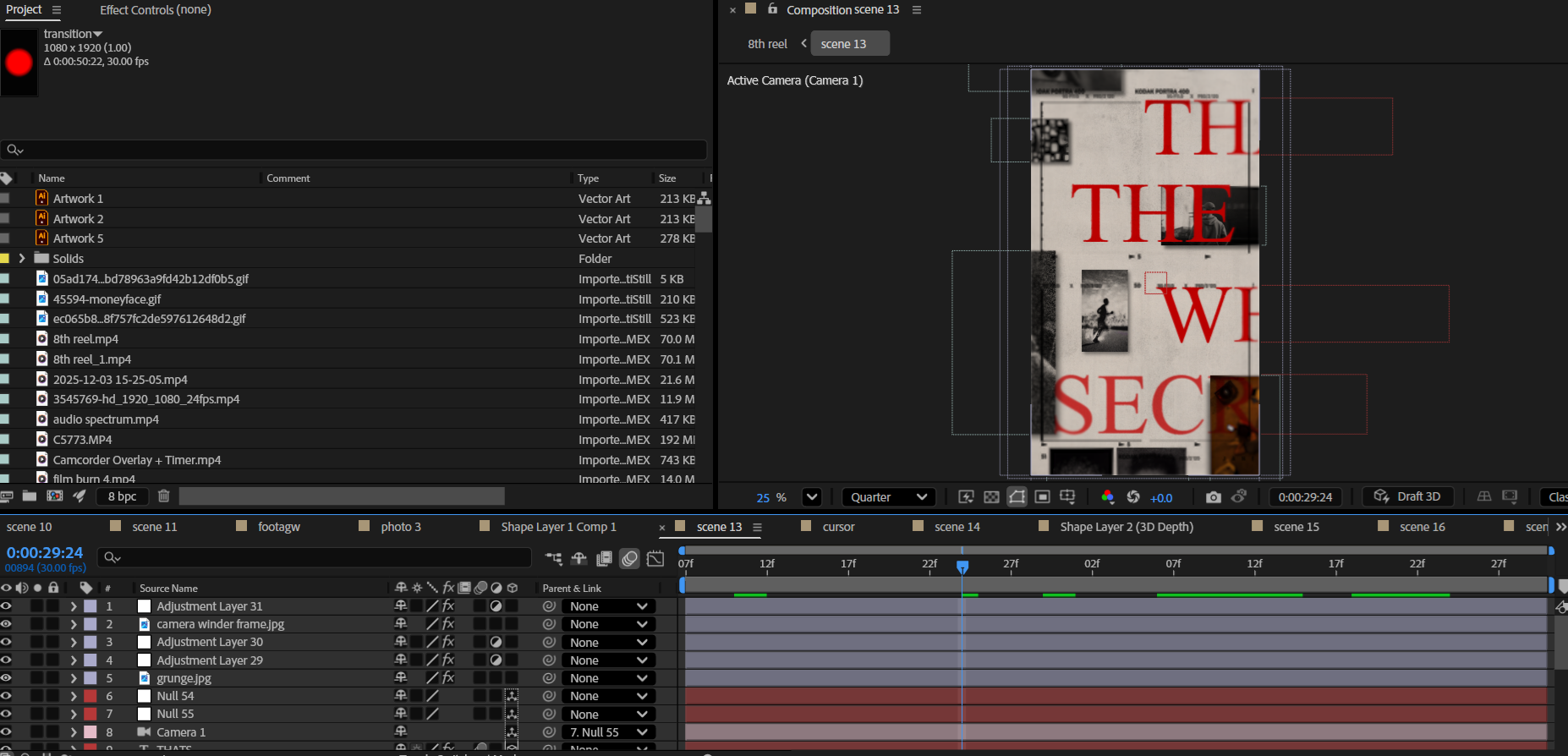Hide the grunge.jpg layer
1568x756 pixels.
(7, 678)
